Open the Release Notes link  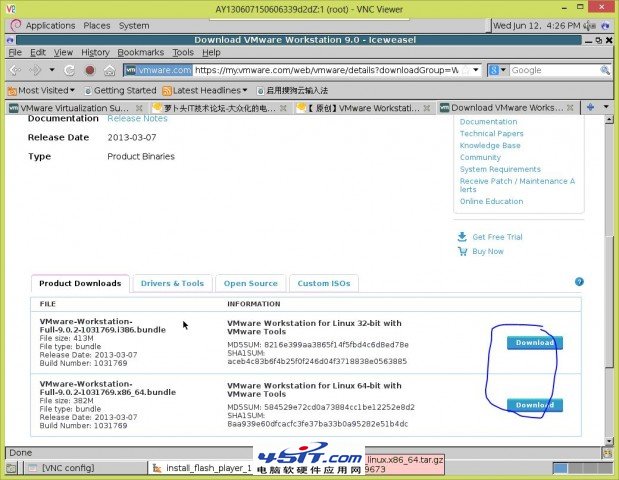point(137,118)
